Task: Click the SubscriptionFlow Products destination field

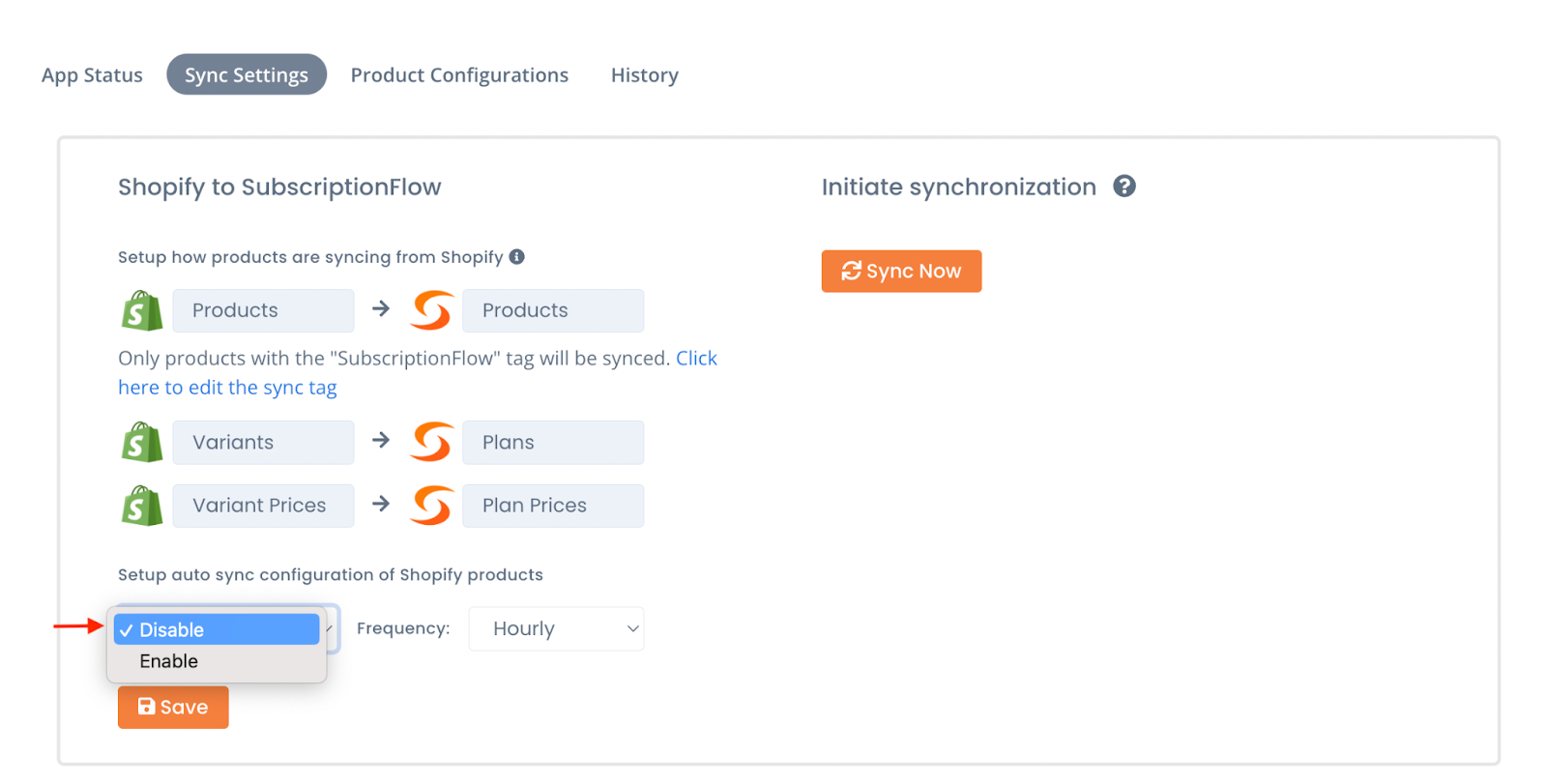Action: click(553, 310)
